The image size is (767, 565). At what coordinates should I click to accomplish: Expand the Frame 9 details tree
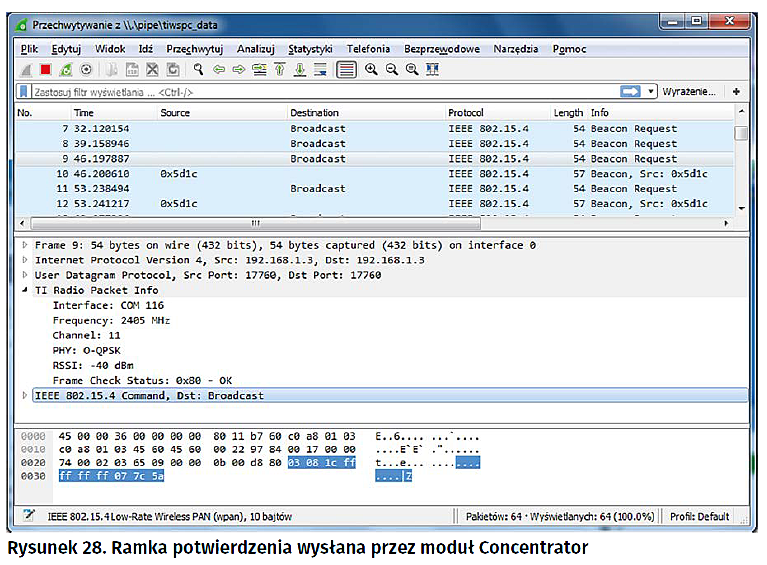[25, 245]
